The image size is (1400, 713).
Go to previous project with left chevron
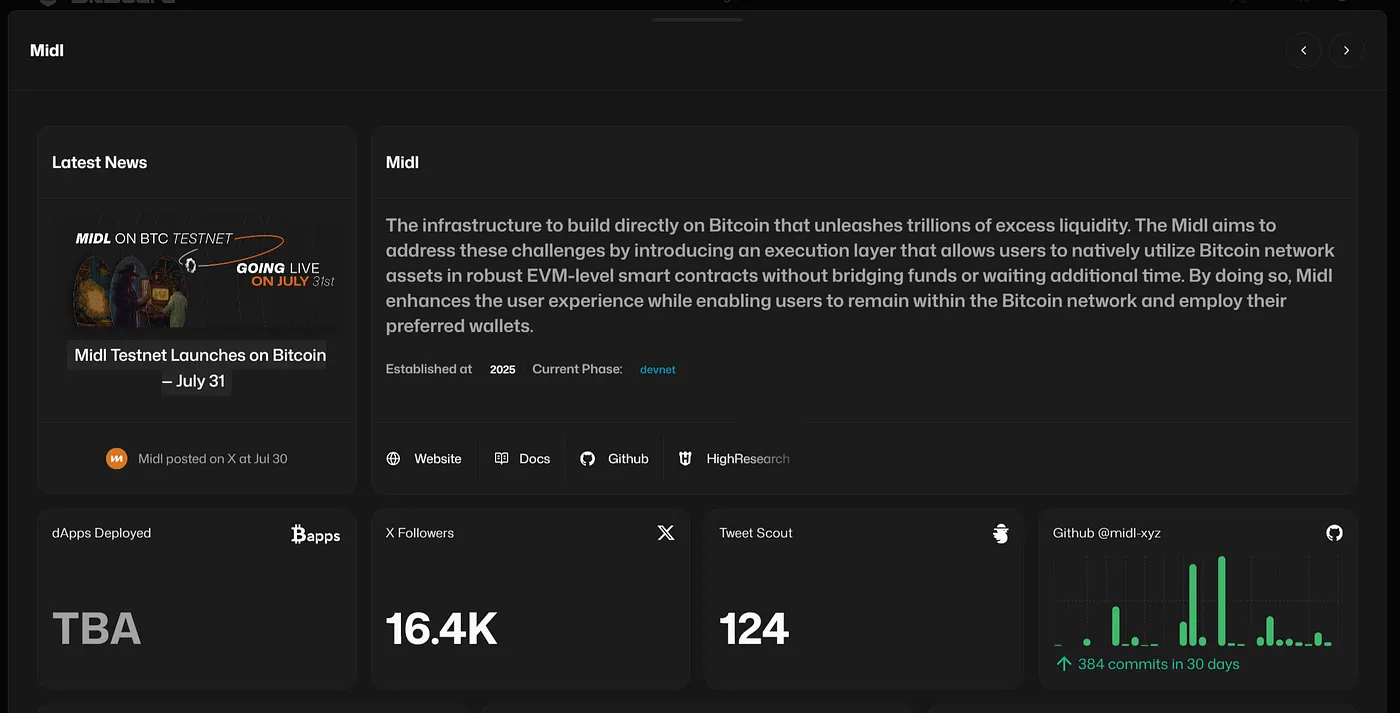point(1303,51)
